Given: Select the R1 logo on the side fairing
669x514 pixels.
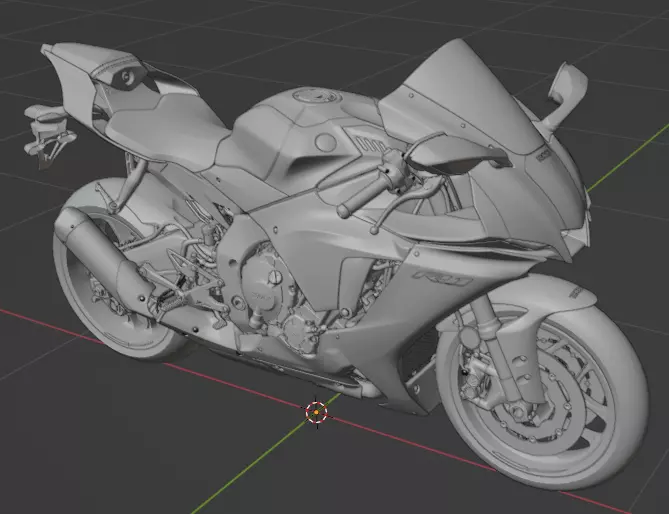Looking at the screenshot, I should click(x=444, y=278).
